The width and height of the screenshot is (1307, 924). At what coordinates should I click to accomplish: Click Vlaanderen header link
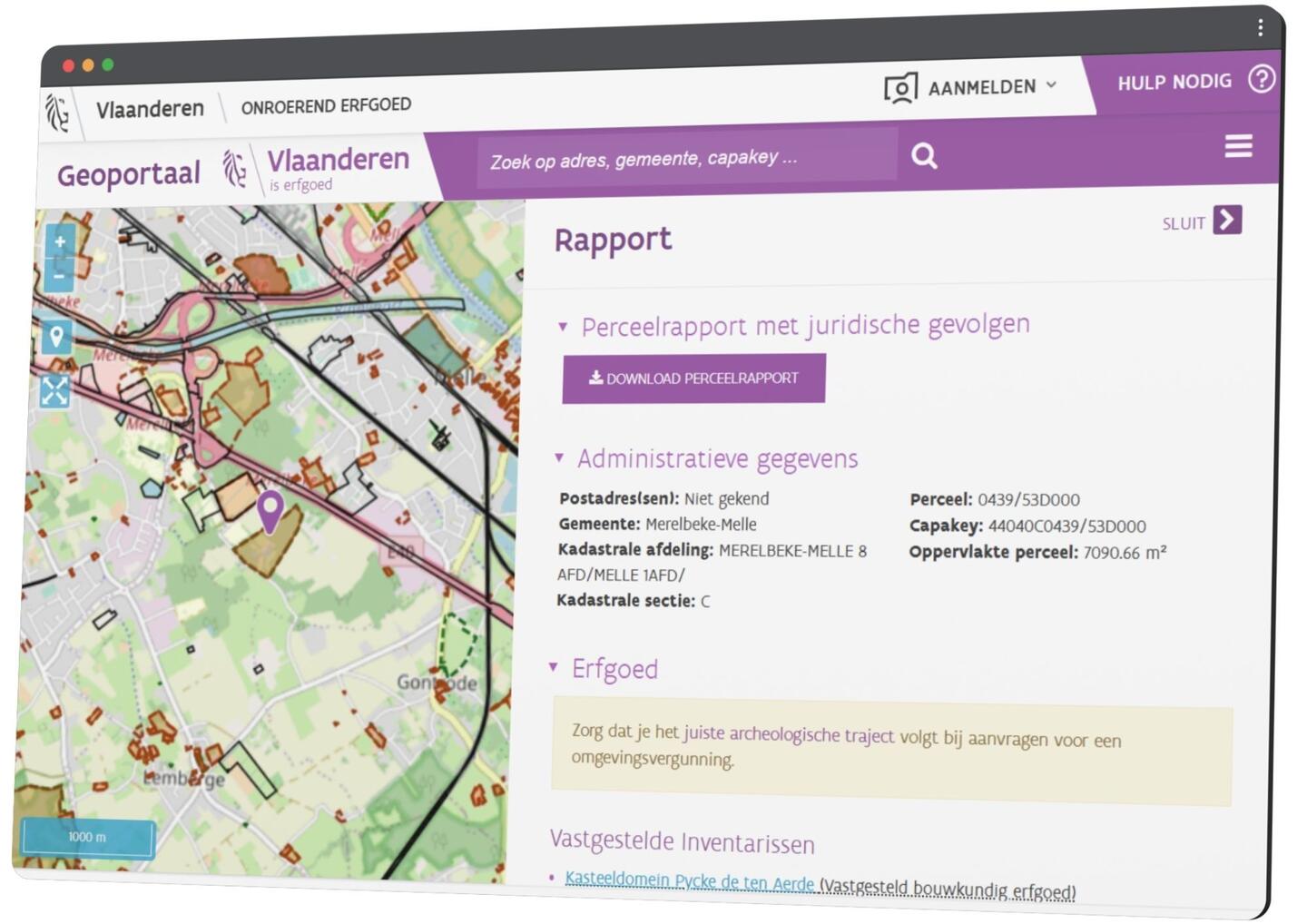150,109
